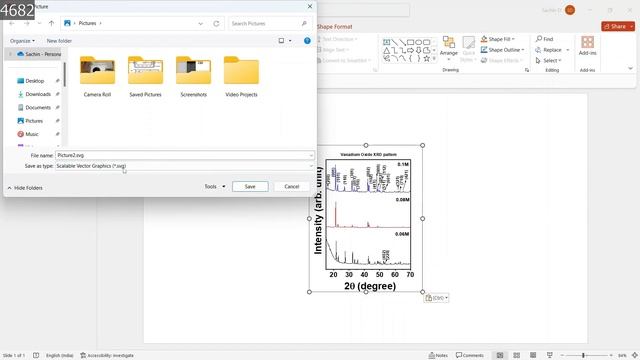The image size is (640, 360).
Task: Select Downloads in the navigation pane
Action: [x=38, y=94]
